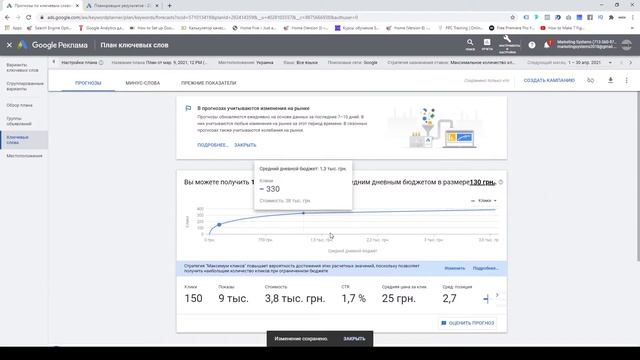The height and width of the screenshot is (360, 640).
Task: Open the browser extensions puzzle icon
Action: pos(611,17)
